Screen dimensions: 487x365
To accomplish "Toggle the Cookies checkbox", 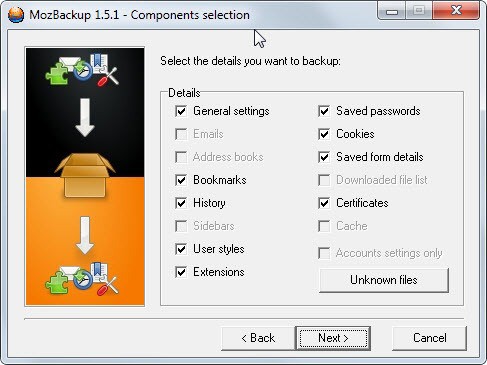I will [324, 134].
